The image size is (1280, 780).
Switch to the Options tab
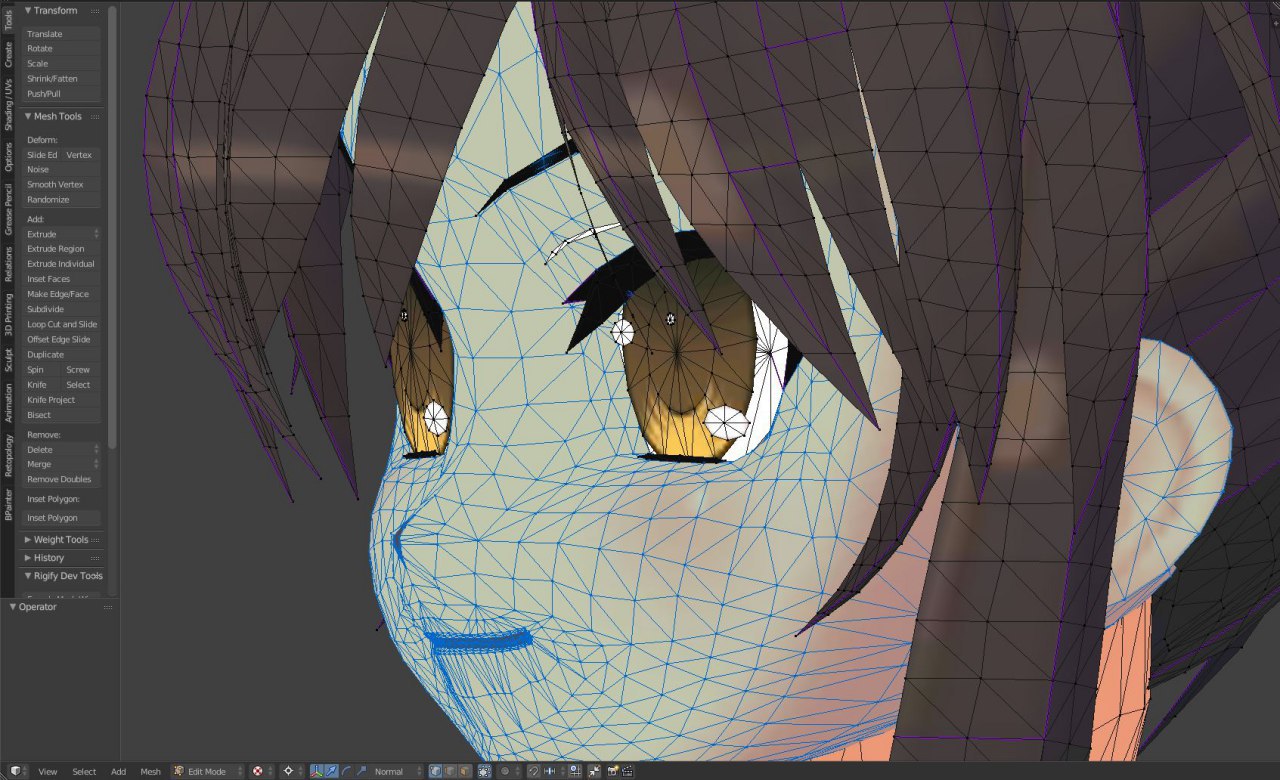pyautogui.click(x=8, y=156)
